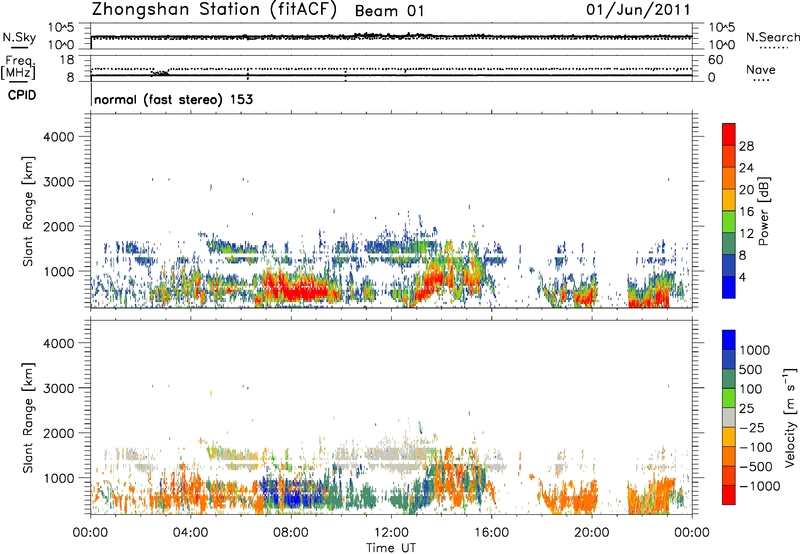Screen dimensions: 800x554
Task: Click the "24" value on Power colorbar
Action: click(x=746, y=168)
